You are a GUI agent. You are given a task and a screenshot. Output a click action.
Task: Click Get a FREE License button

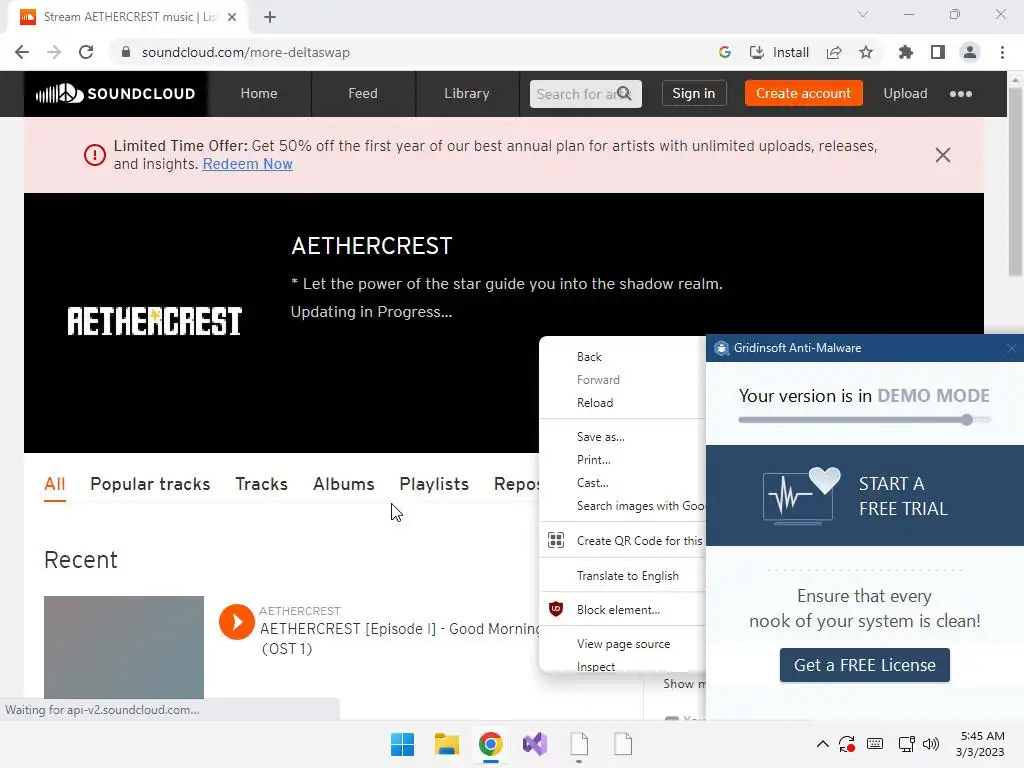click(865, 665)
